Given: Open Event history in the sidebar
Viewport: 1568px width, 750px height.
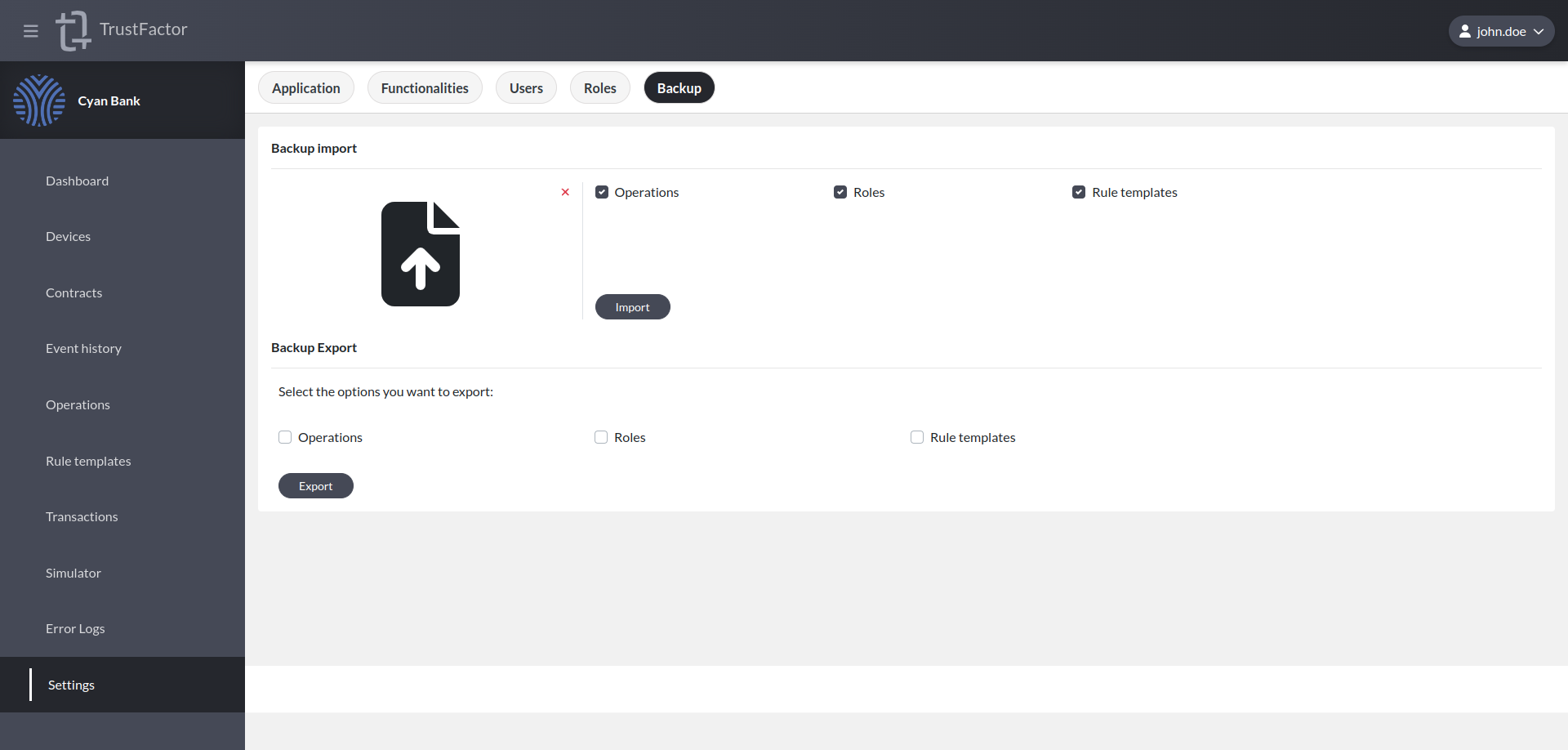Looking at the screenshot, I should click(x=83, y=349).
